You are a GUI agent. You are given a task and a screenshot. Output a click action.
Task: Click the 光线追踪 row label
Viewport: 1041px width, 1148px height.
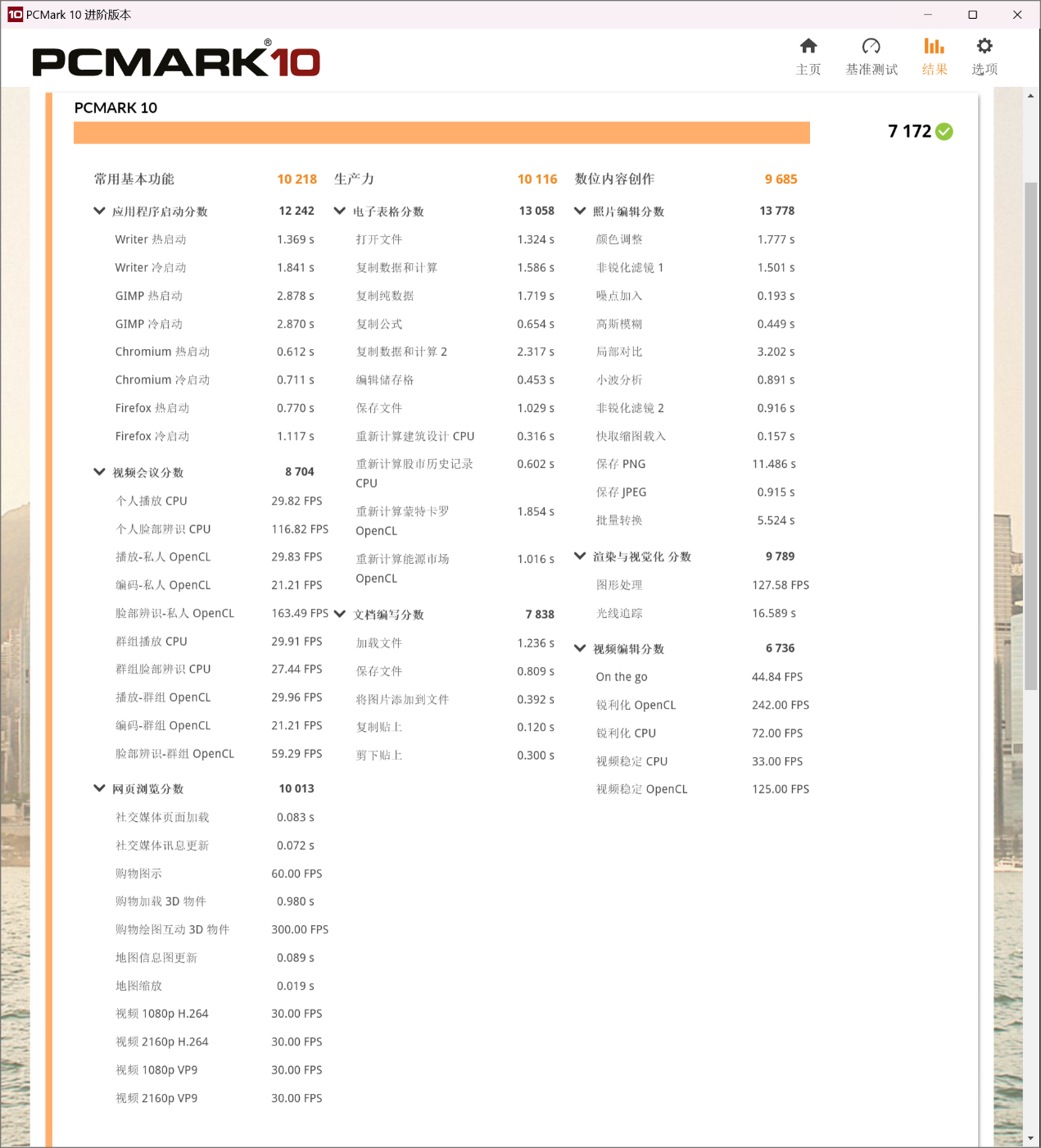(619, 613)
